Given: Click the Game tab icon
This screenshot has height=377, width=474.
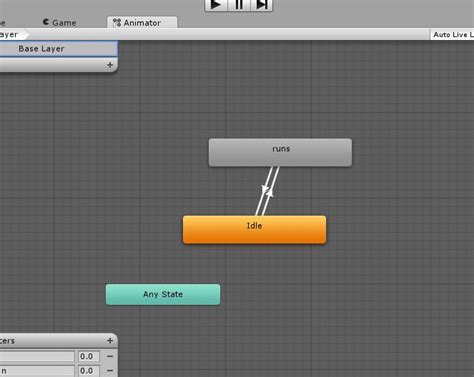Looking at the screenshot, I should pos(46,22).
